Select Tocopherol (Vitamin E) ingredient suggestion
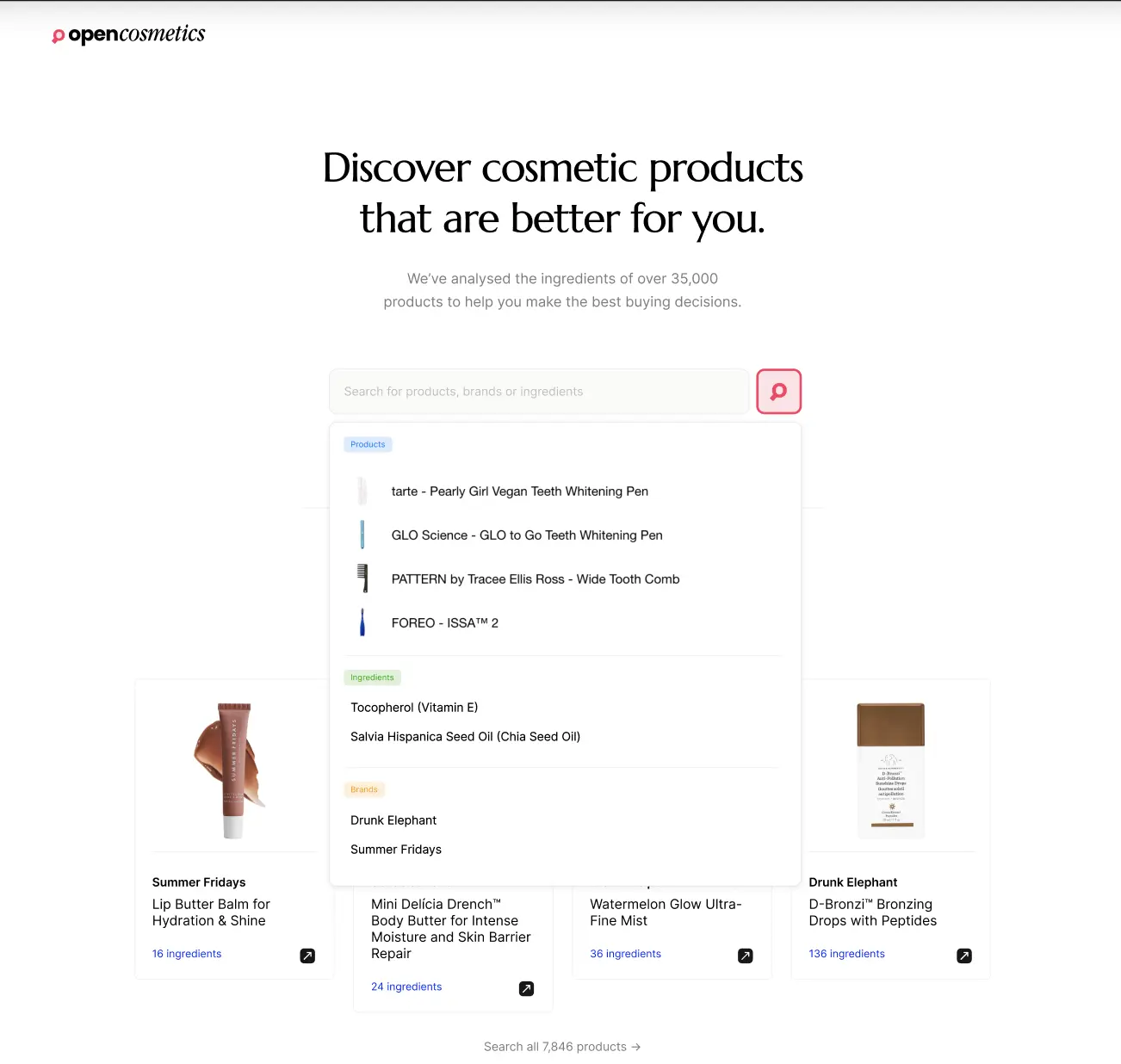The height and width of the screenshot is (1064, 1121). (x=414, y=707)
